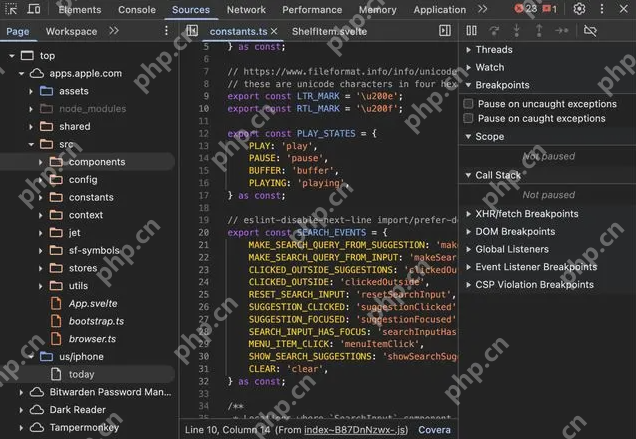Screen dimensions: 636x439
Task: Click the pause script execution button
Action: [472, 31]
